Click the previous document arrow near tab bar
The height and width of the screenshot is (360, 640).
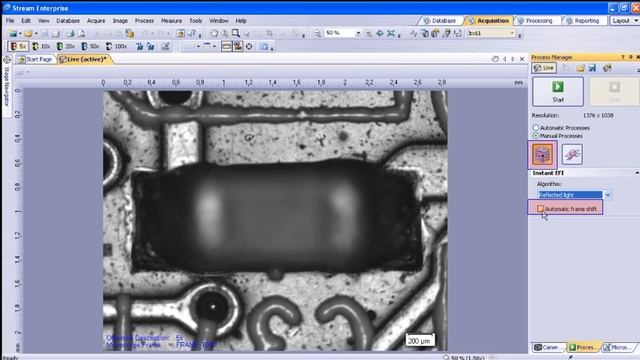[x=504, y=59]
